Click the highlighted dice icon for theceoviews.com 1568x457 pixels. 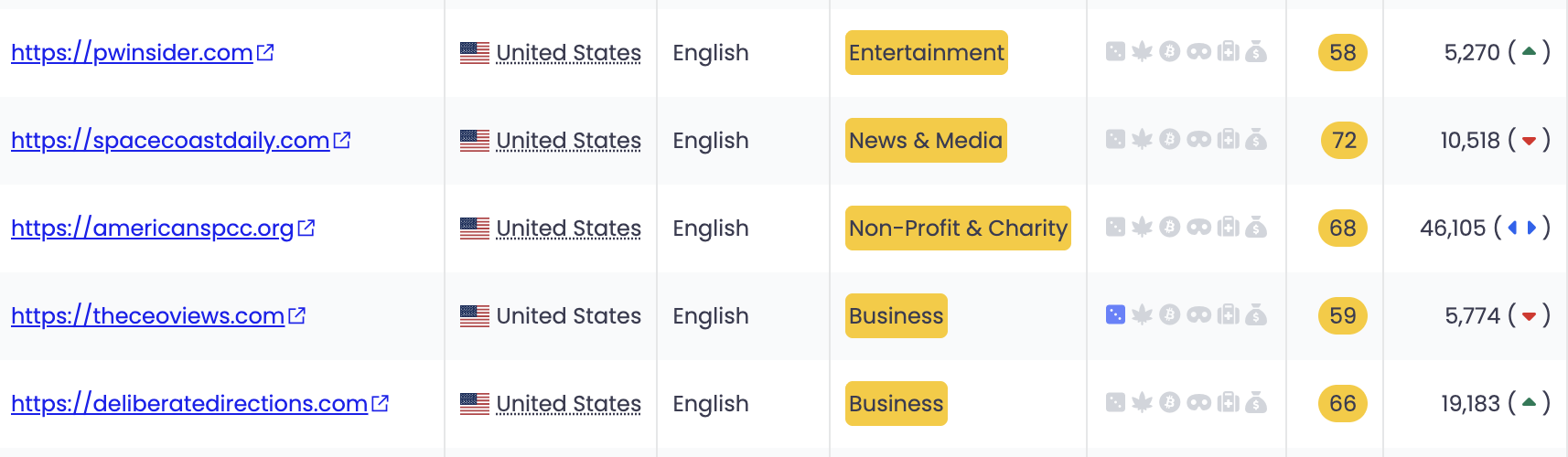point(1115,315)
